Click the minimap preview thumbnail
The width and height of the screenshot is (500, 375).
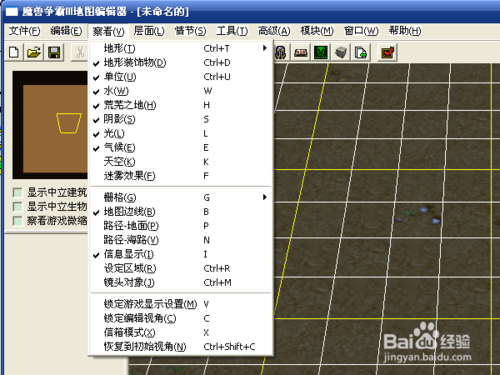[x=50, y=125]
